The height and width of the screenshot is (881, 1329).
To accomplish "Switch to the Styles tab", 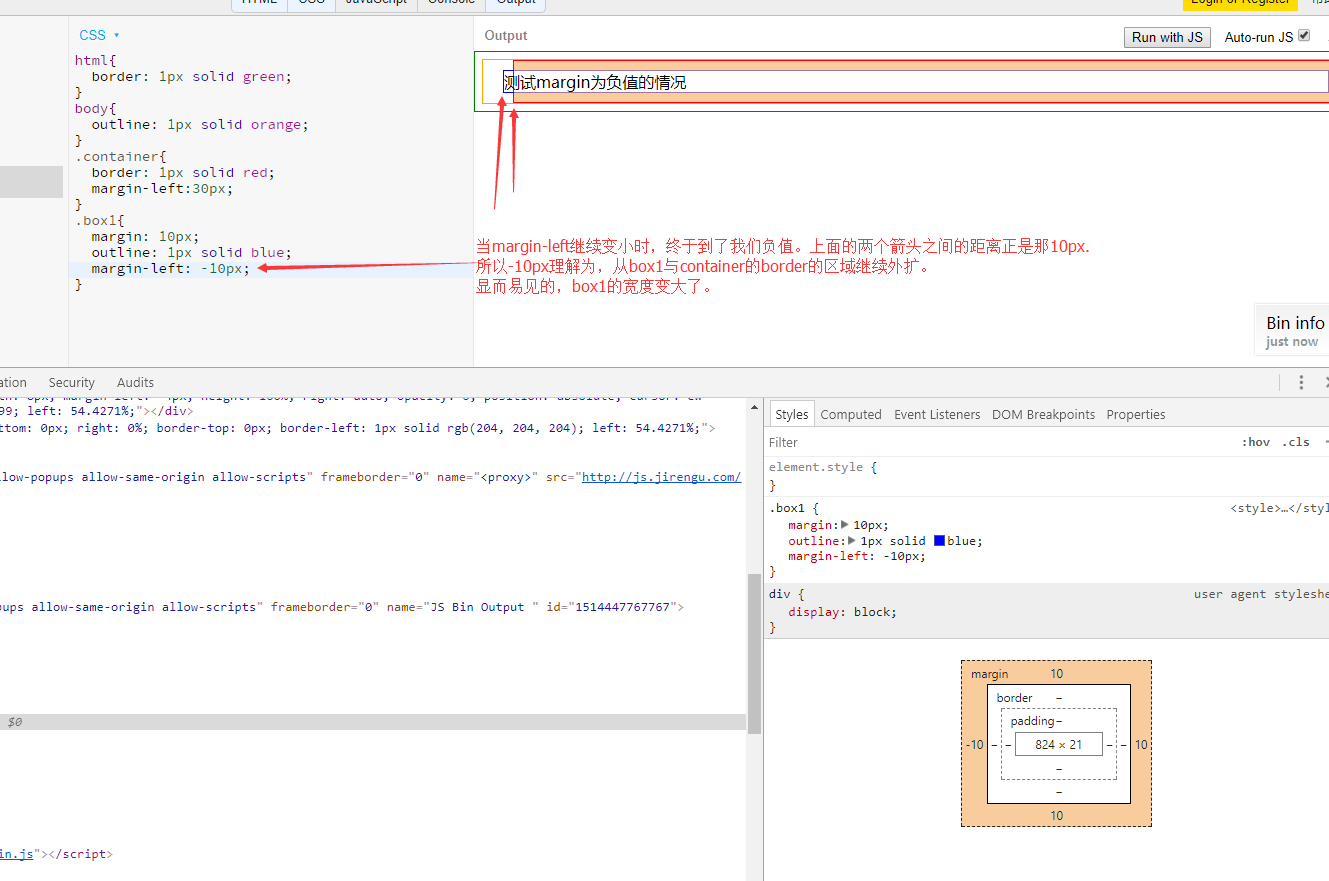I will point(791,414).
